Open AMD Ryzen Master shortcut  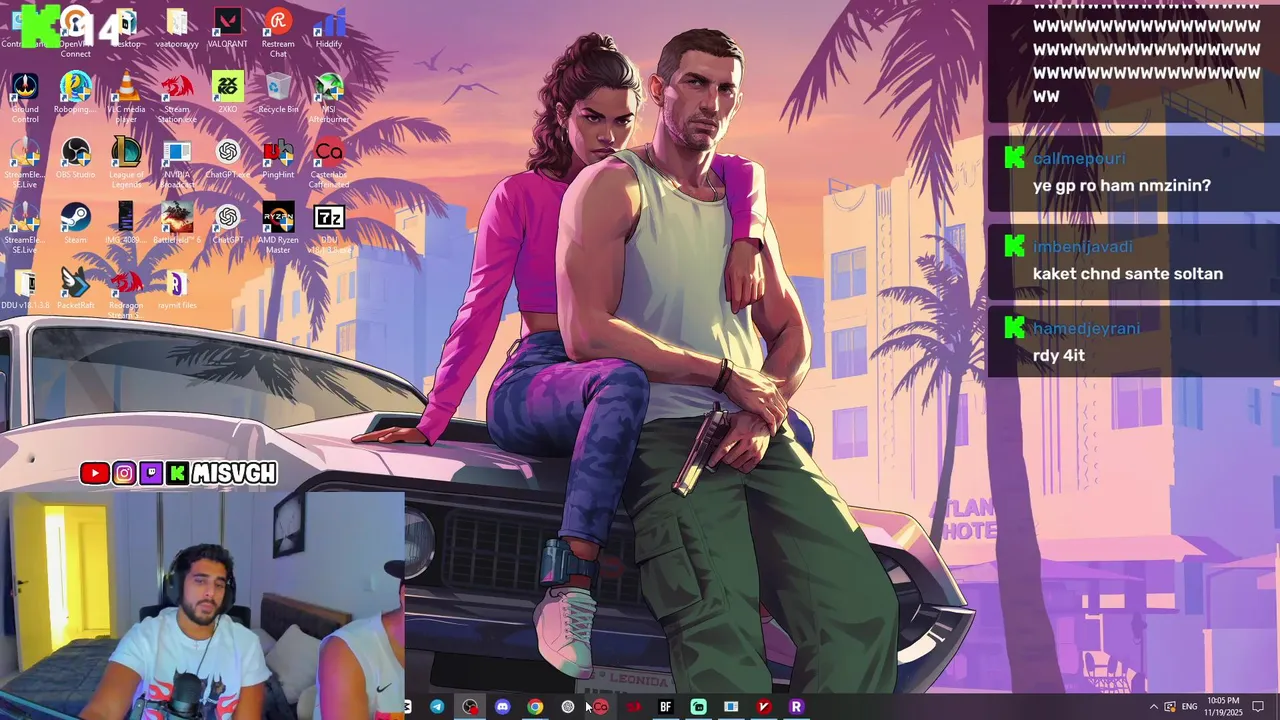click(x=278, y=228)
